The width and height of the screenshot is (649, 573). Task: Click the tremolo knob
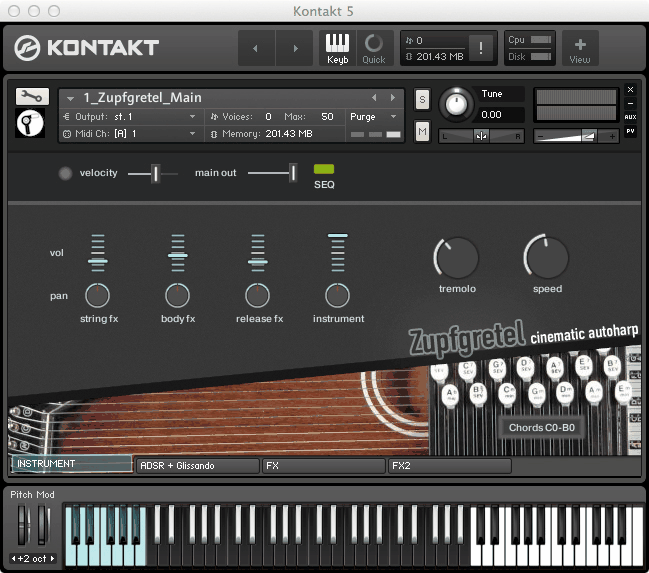coord(456,258)
